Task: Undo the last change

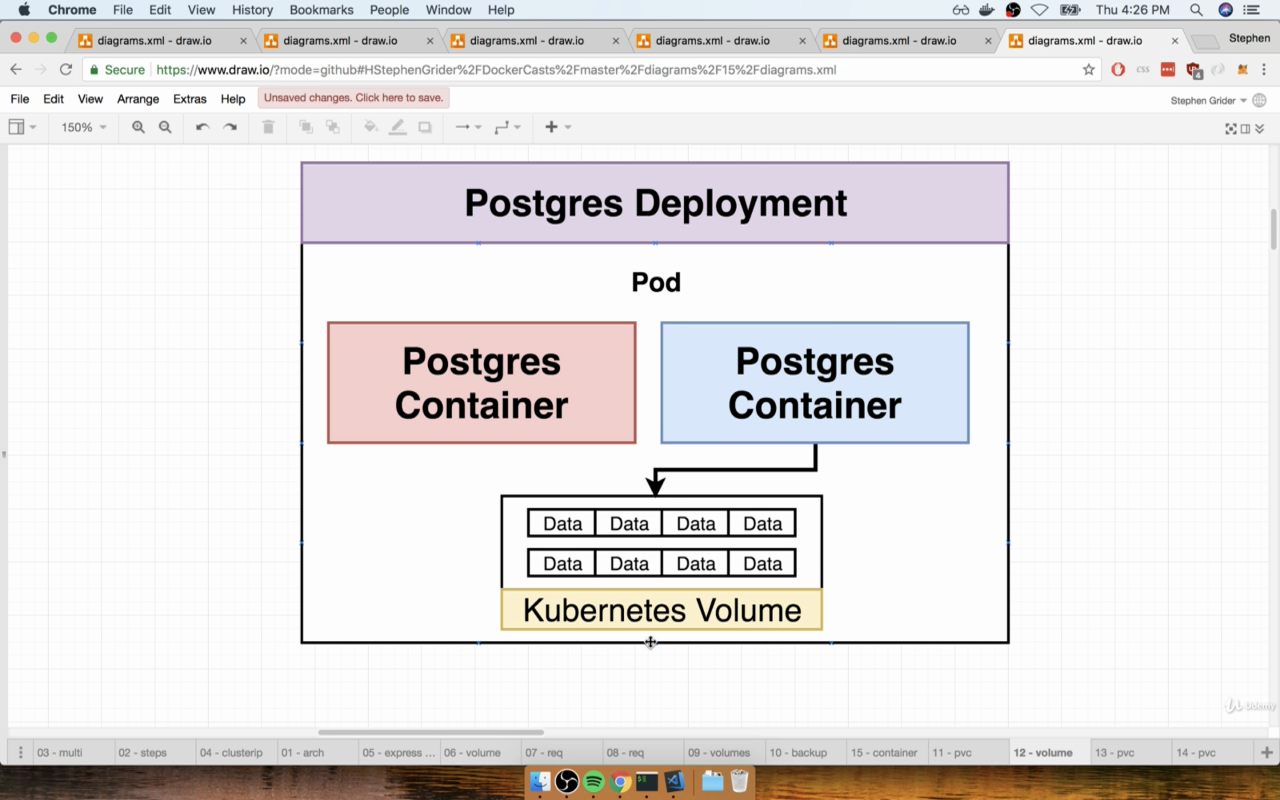Action: click(x=202, y=127)
